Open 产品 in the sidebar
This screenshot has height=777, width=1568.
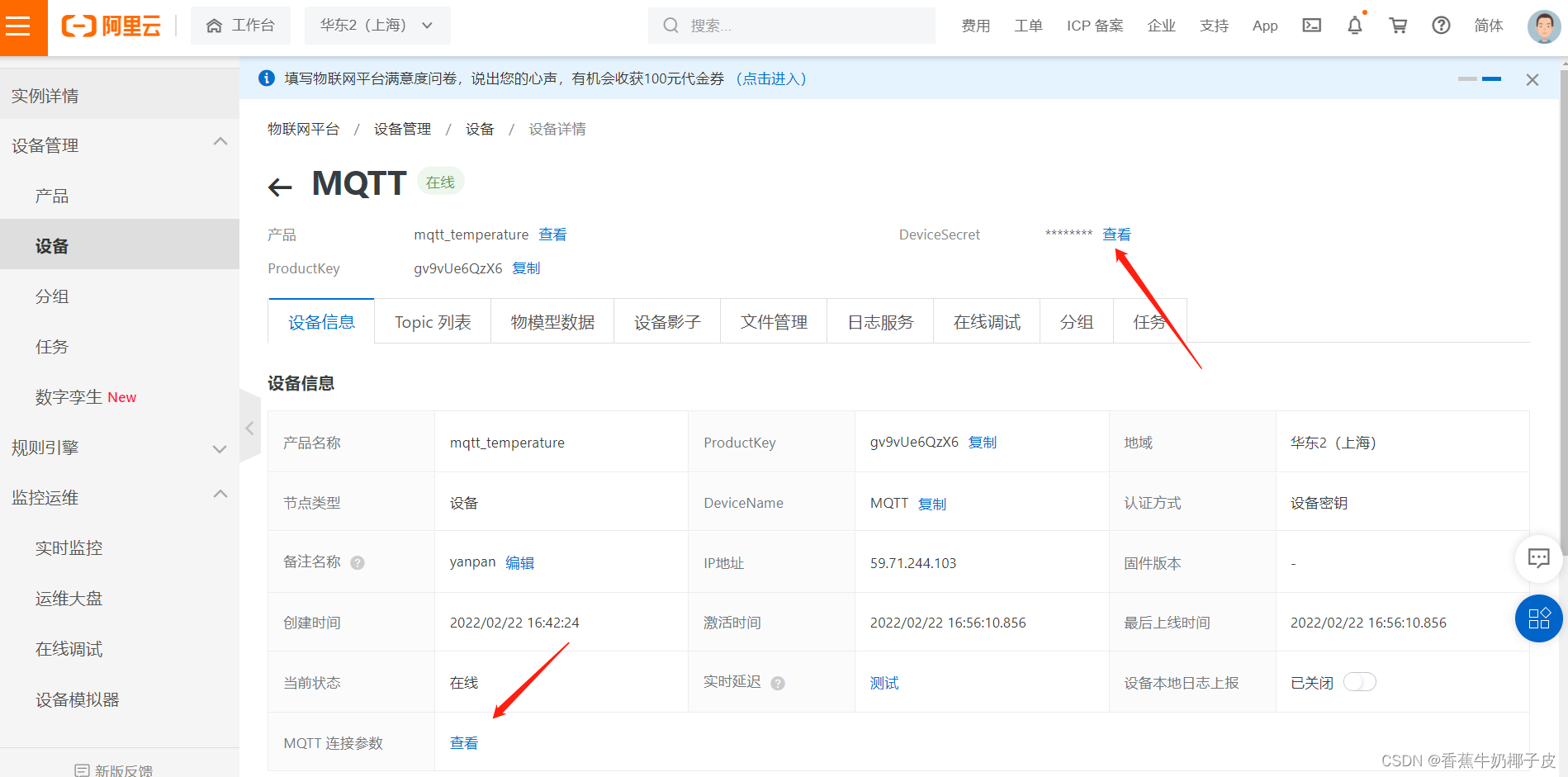[x=120, y=196]
